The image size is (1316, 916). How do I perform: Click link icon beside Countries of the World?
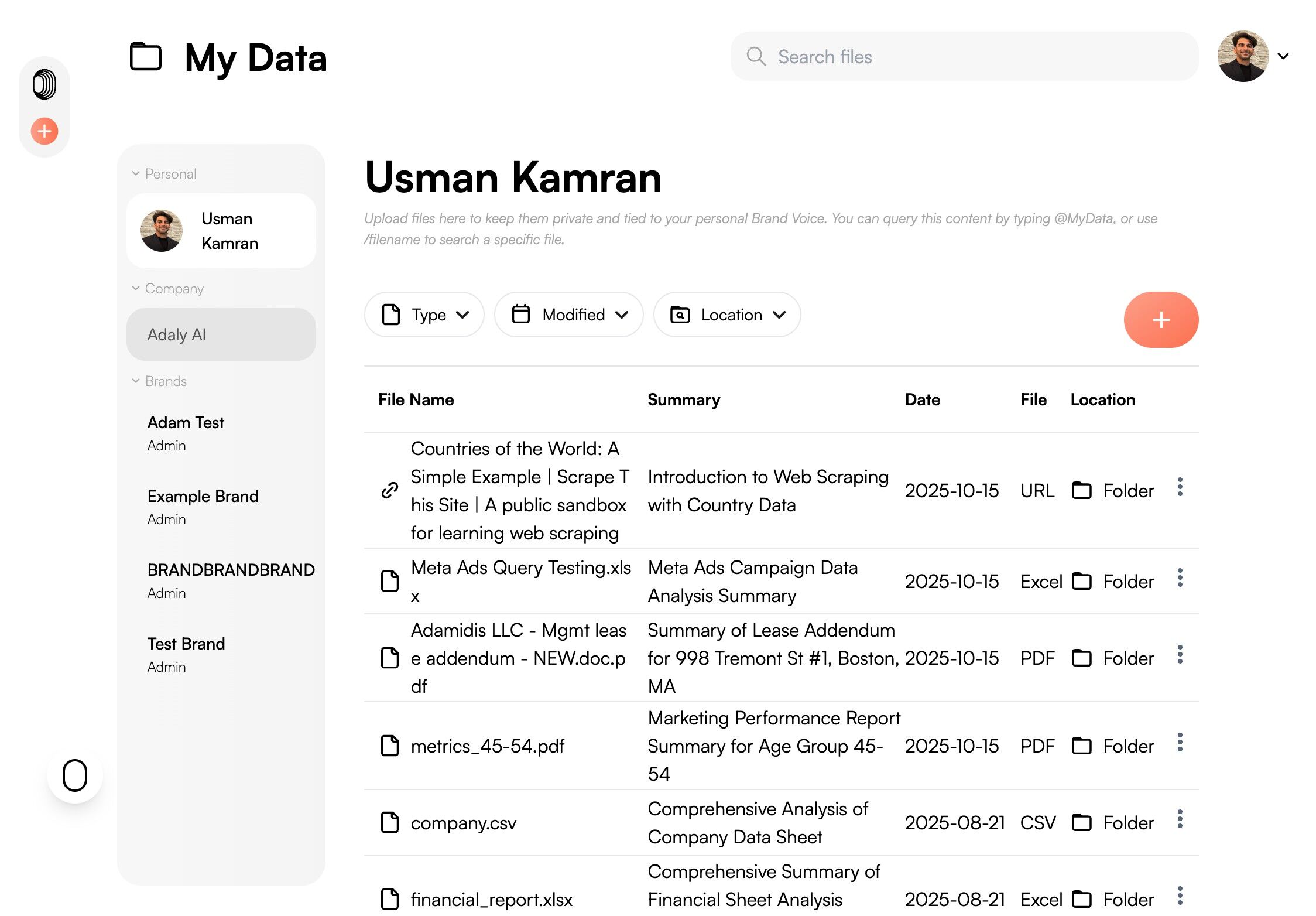point(390,490)
